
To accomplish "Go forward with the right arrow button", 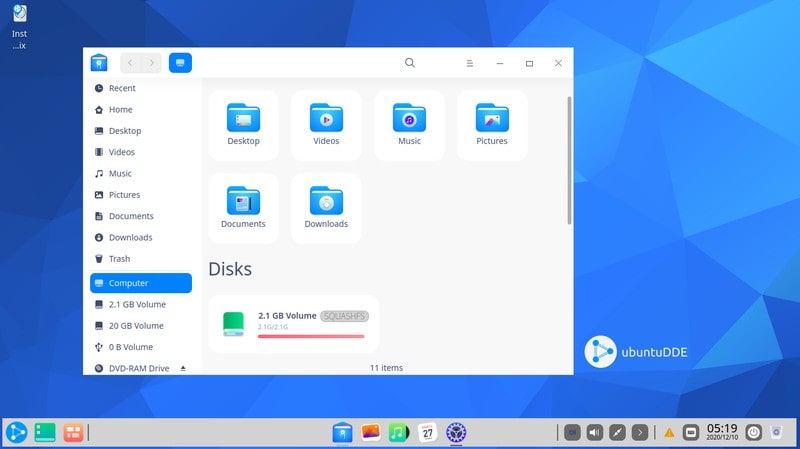I will [x=152, y=63].
